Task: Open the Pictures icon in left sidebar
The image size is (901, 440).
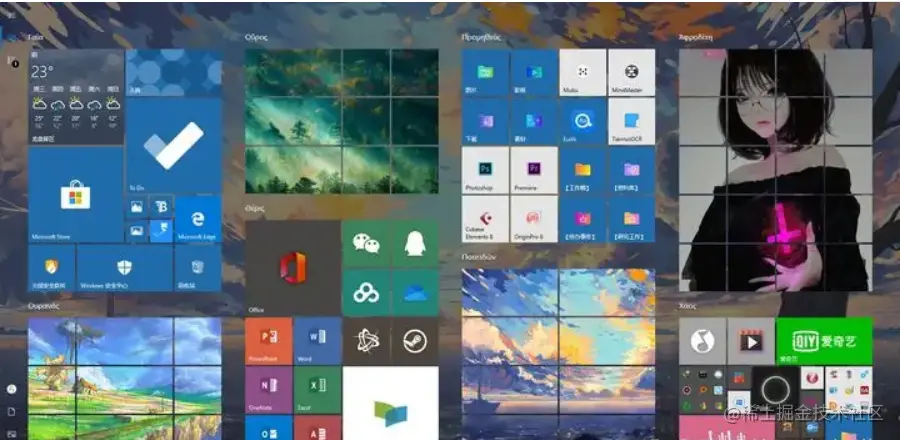Action: tap(11, 434)
